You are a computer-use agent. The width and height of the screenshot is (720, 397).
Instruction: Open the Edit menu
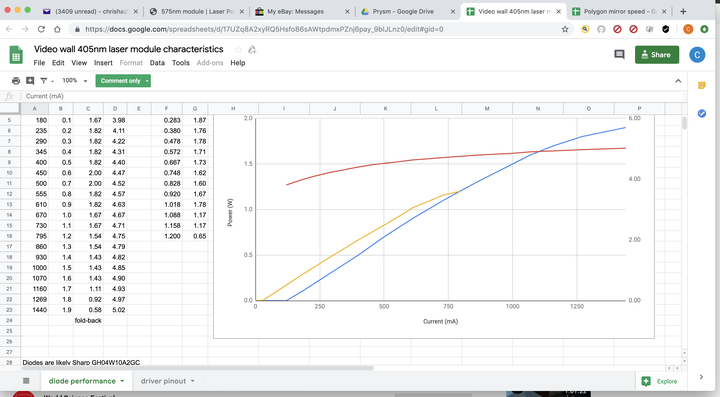[x=58, y=63]
